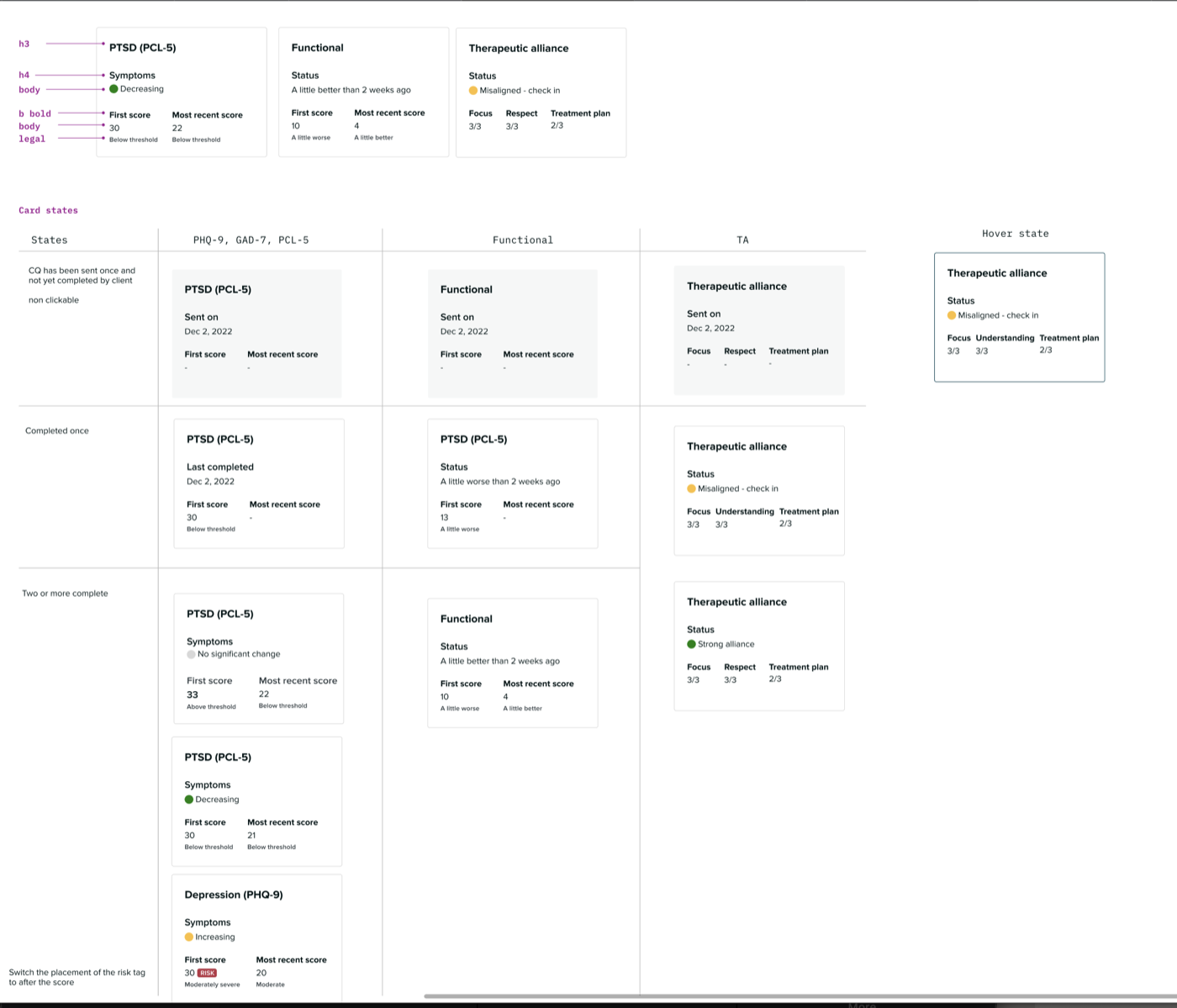Image resolution: width=1177 pixels, height=1008 pixels.
Task: Select the Two or more complete row label
Action: (x=65, y=594)
